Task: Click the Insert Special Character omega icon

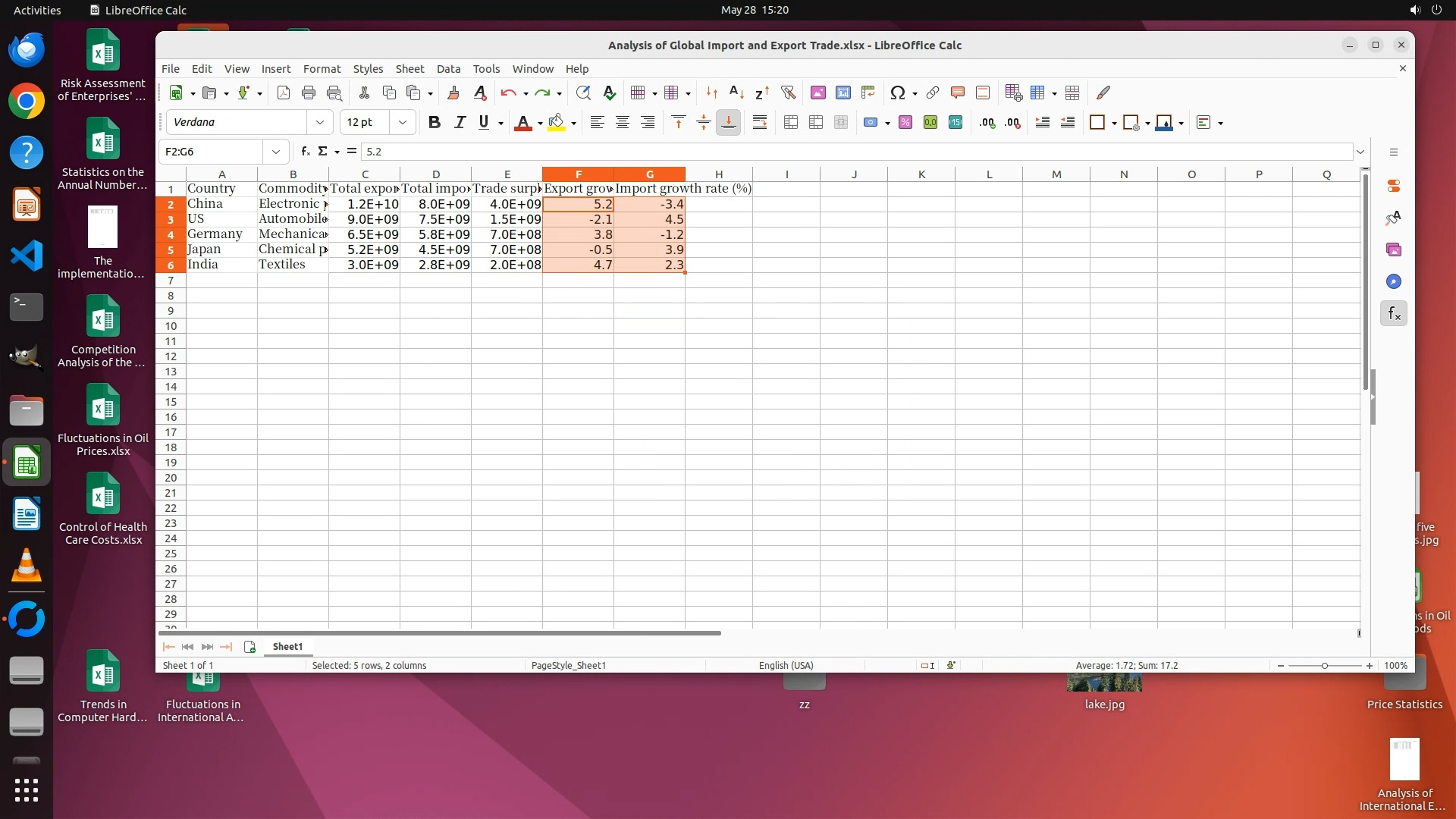Action: pos(897,93)
